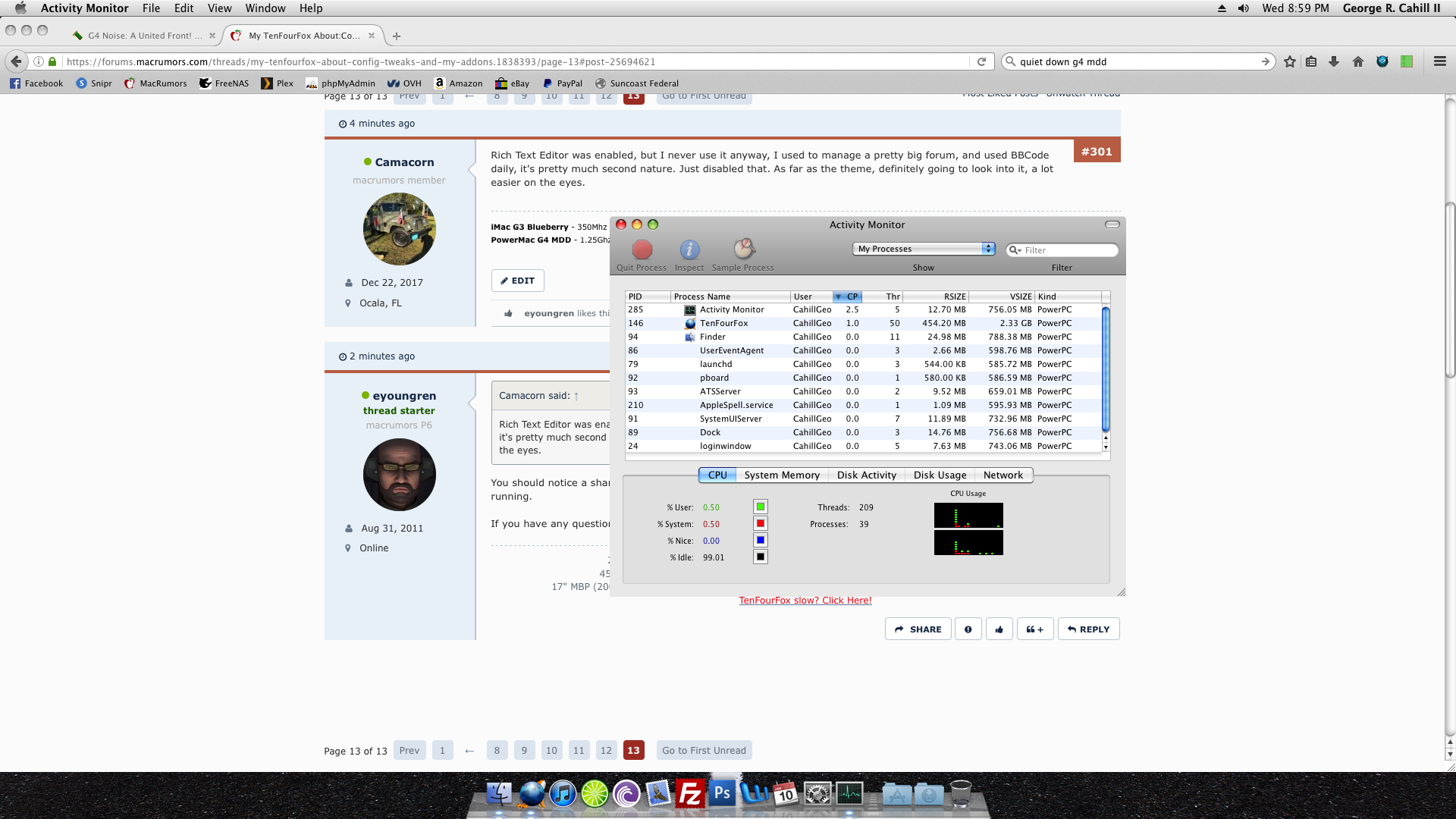The height and width of the screenshot is (819, 1456).
Task: Bookmark this page with star icon
Action: pos(1290,62)
